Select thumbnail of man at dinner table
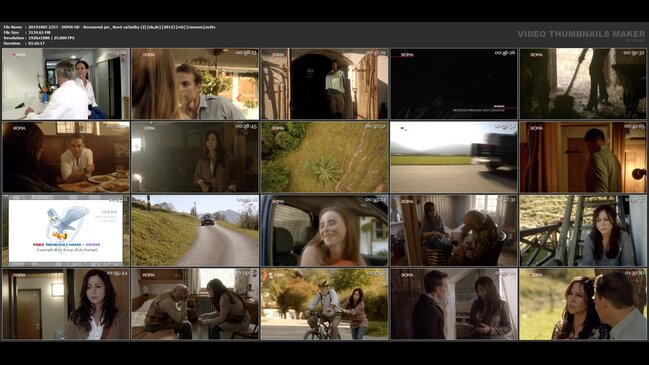Image resolution: width=649 pixels, height=365 pixels. 66,157
